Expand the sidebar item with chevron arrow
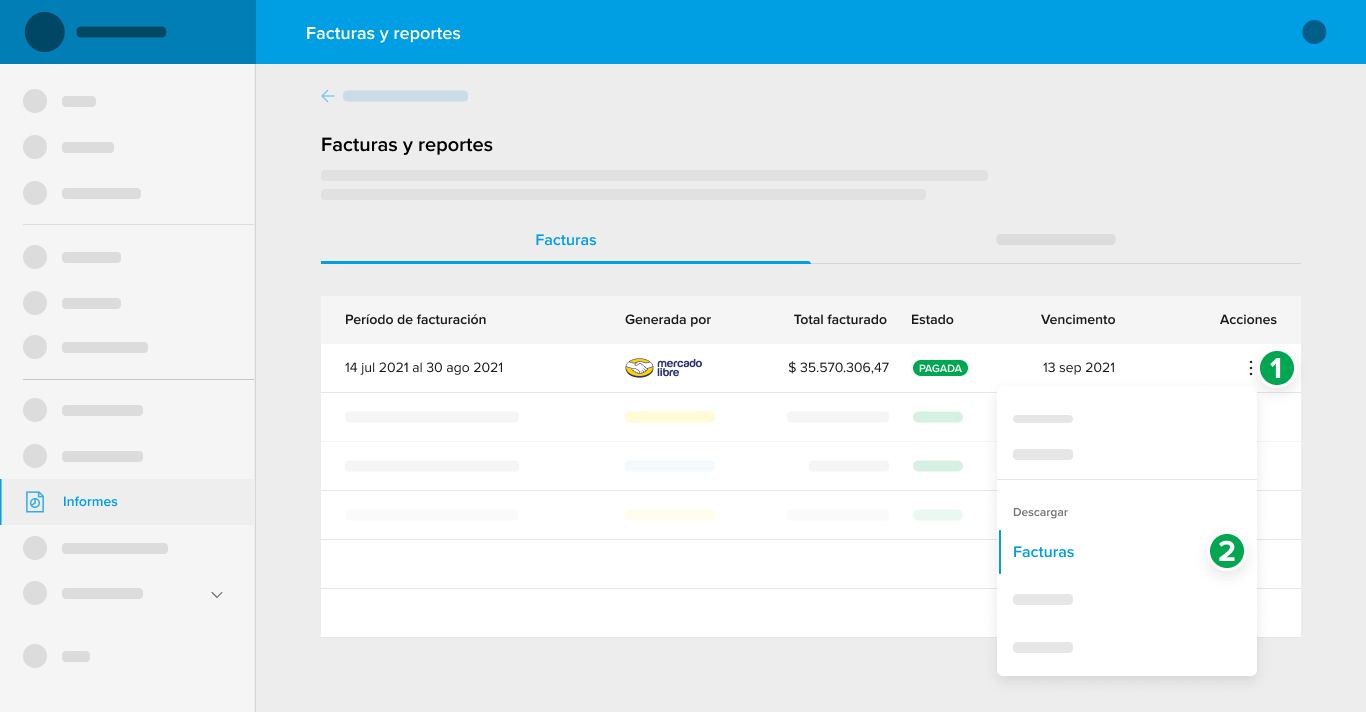 pyautogui.click(x=217, y=594)
